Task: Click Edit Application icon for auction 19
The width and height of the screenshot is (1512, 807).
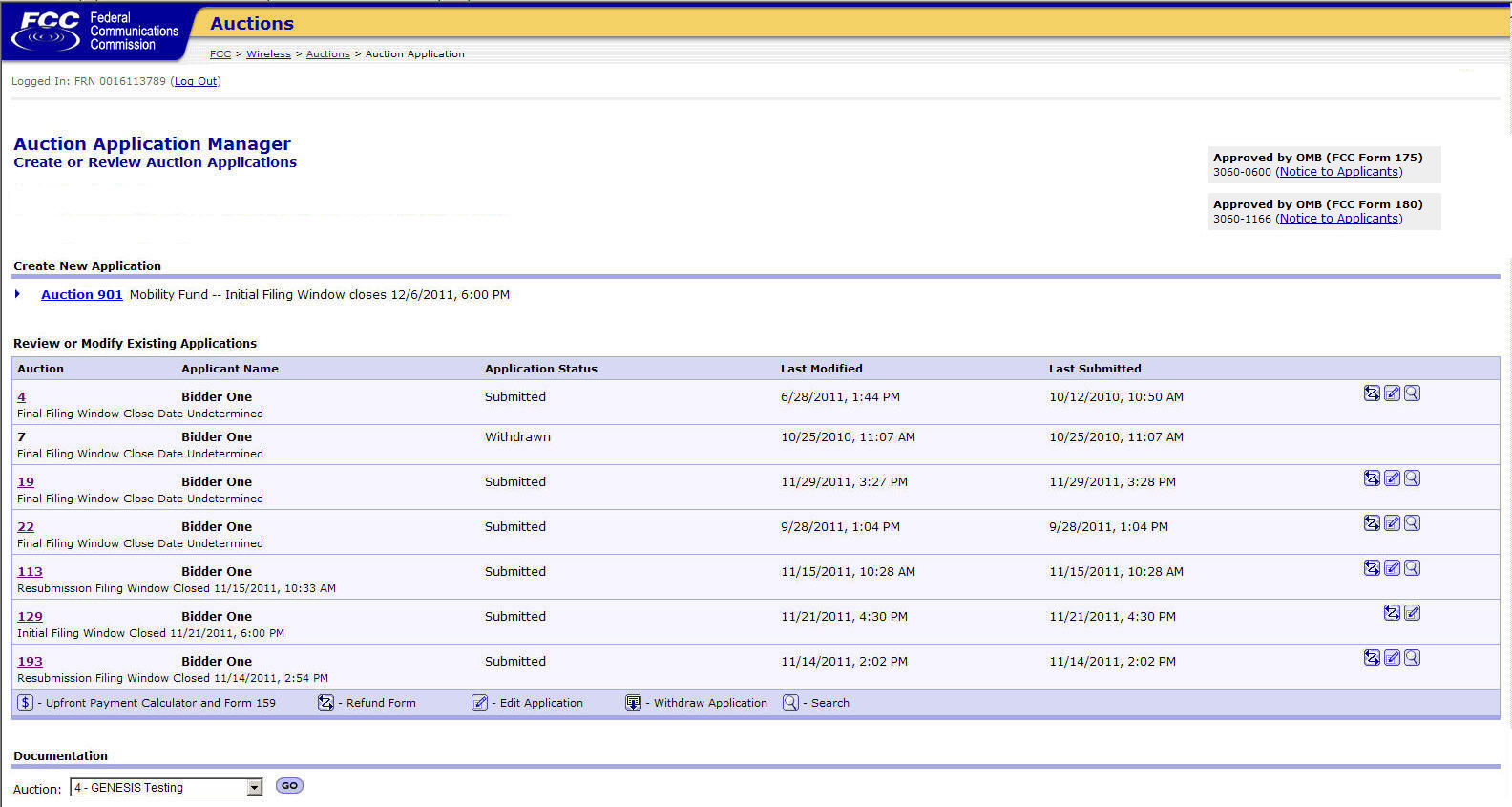Action: [1393, 478]
